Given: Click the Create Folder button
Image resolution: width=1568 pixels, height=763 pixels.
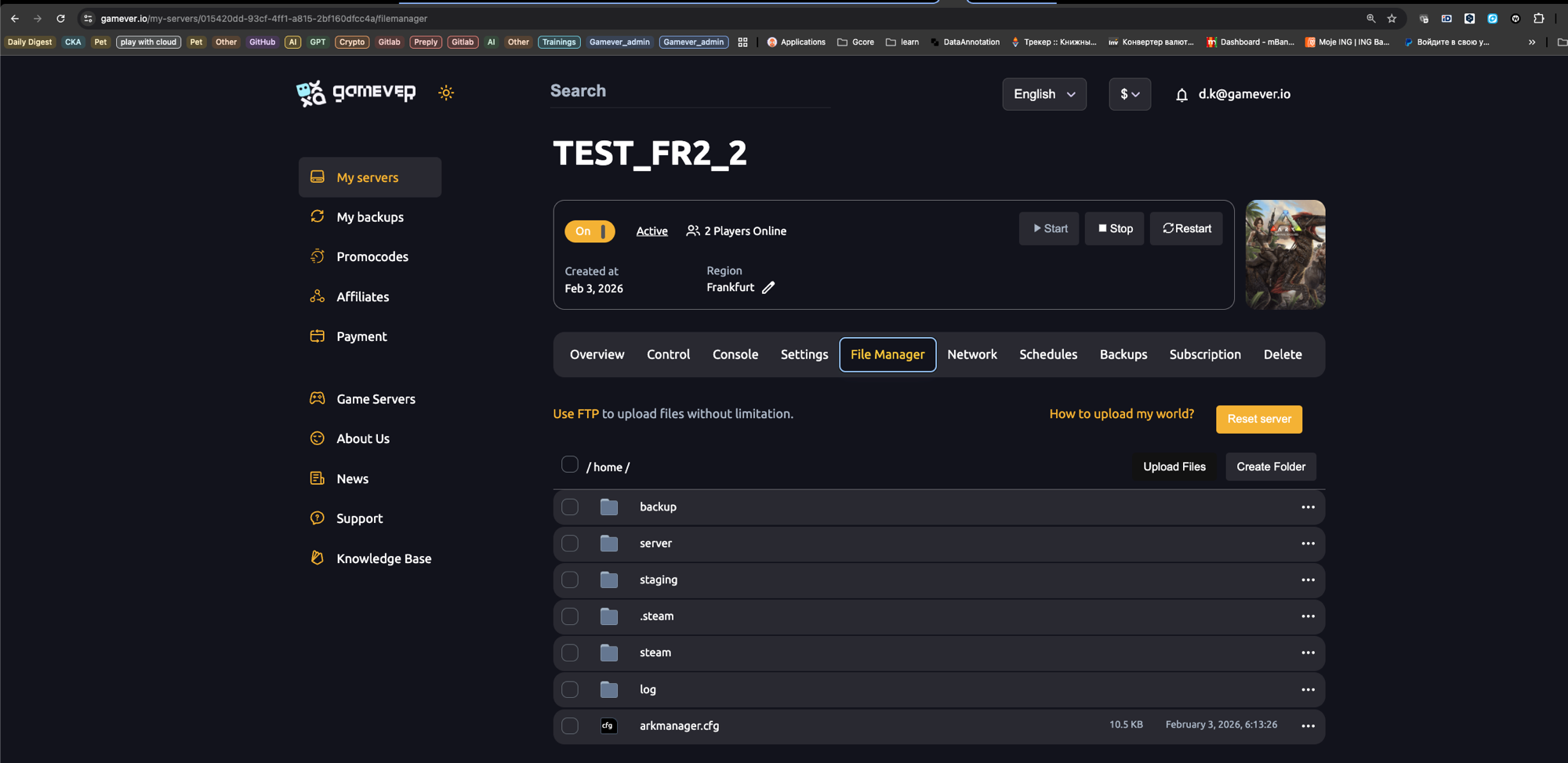Looking at the screenshot, I should [1271, 467].
